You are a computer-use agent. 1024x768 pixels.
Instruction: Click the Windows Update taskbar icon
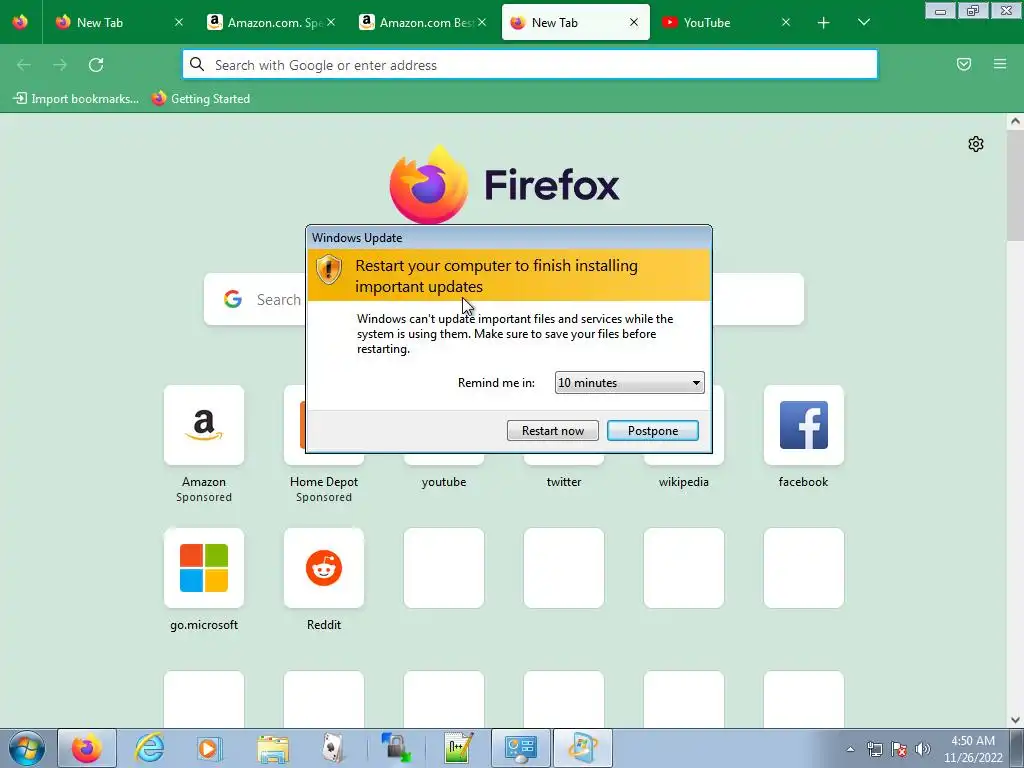583,748
